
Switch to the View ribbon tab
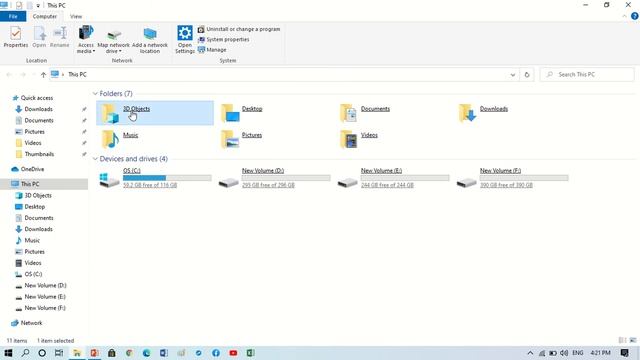point(76,16)
